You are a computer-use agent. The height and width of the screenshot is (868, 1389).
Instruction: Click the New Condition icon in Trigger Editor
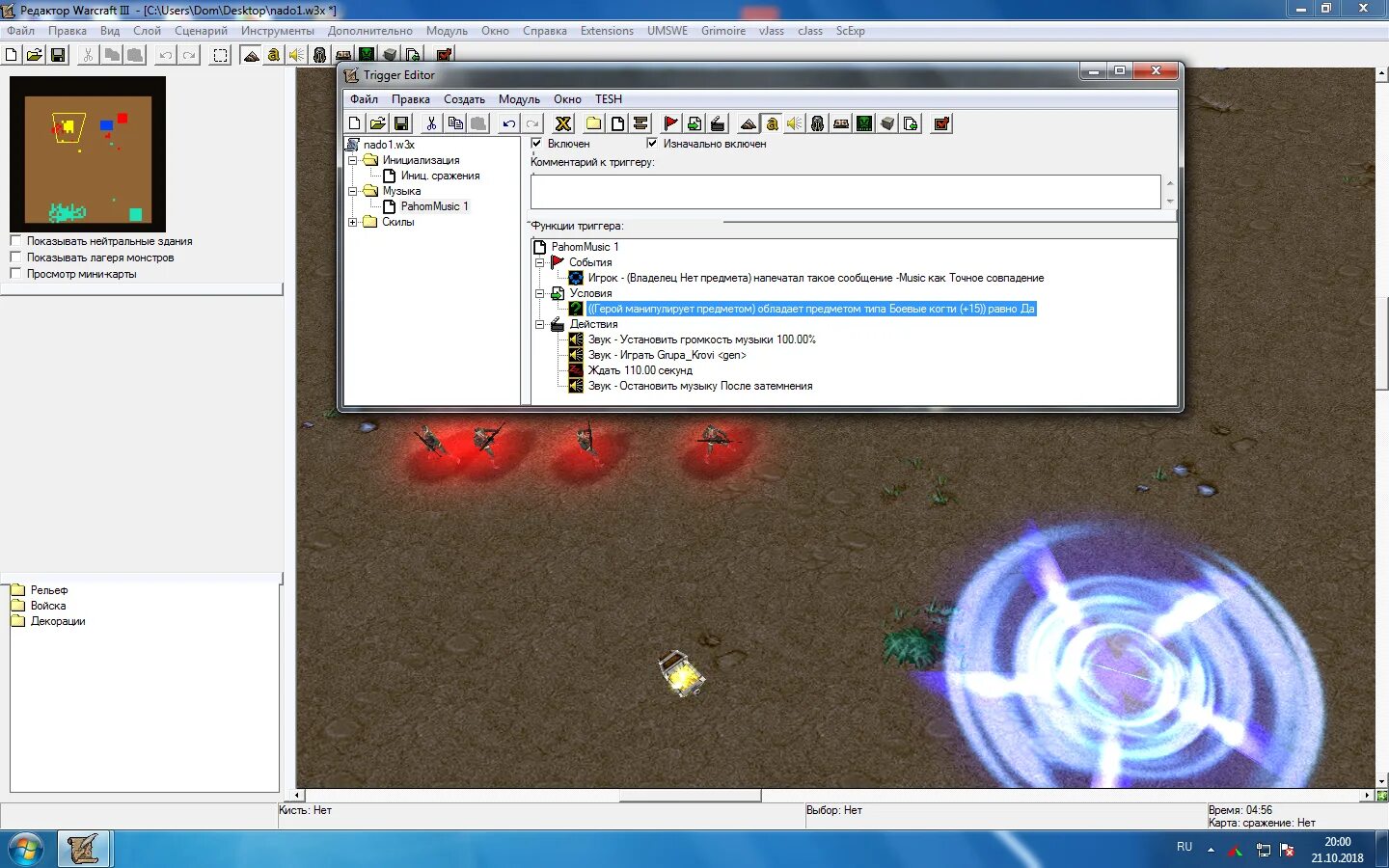coord(694,123)
